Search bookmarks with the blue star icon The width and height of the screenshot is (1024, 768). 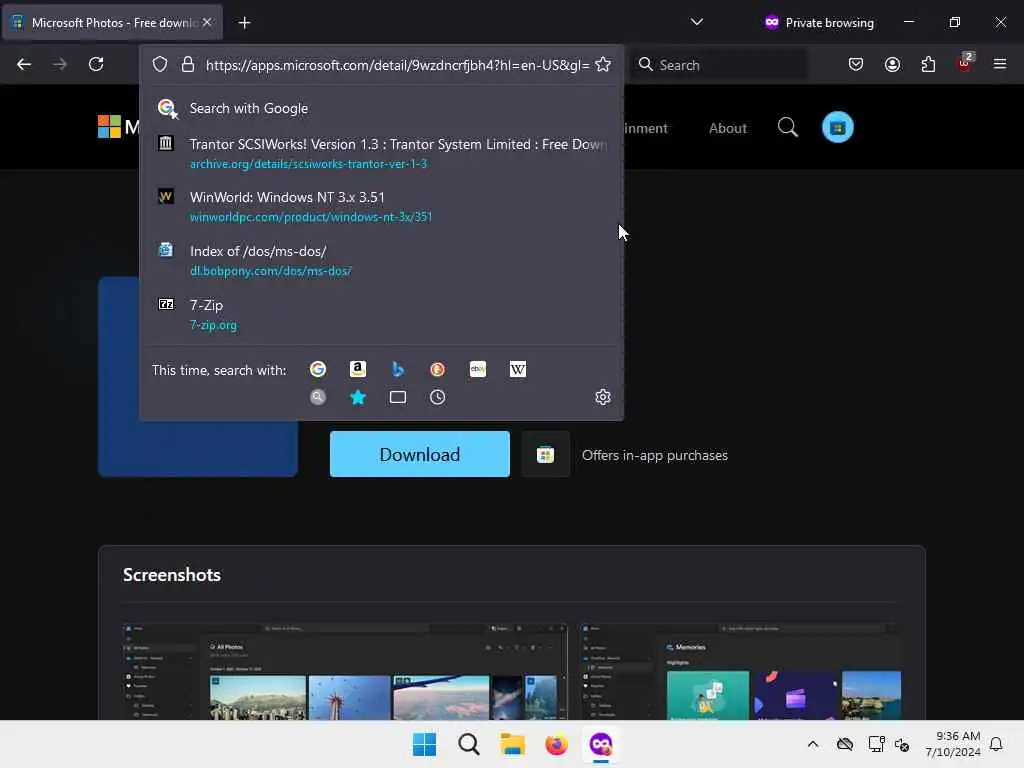pyautogui.click(x=358, y=397)
